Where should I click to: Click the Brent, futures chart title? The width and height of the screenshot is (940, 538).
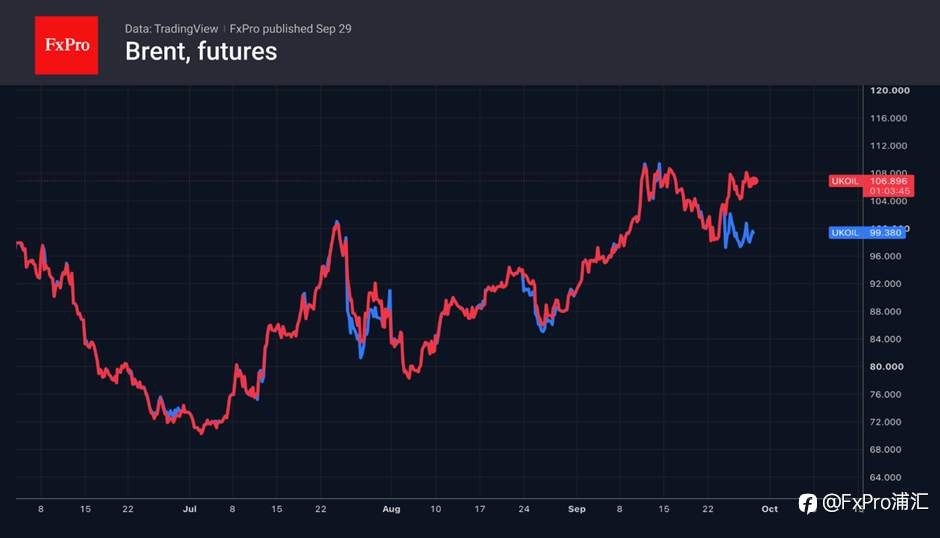(x=201, y=52)
